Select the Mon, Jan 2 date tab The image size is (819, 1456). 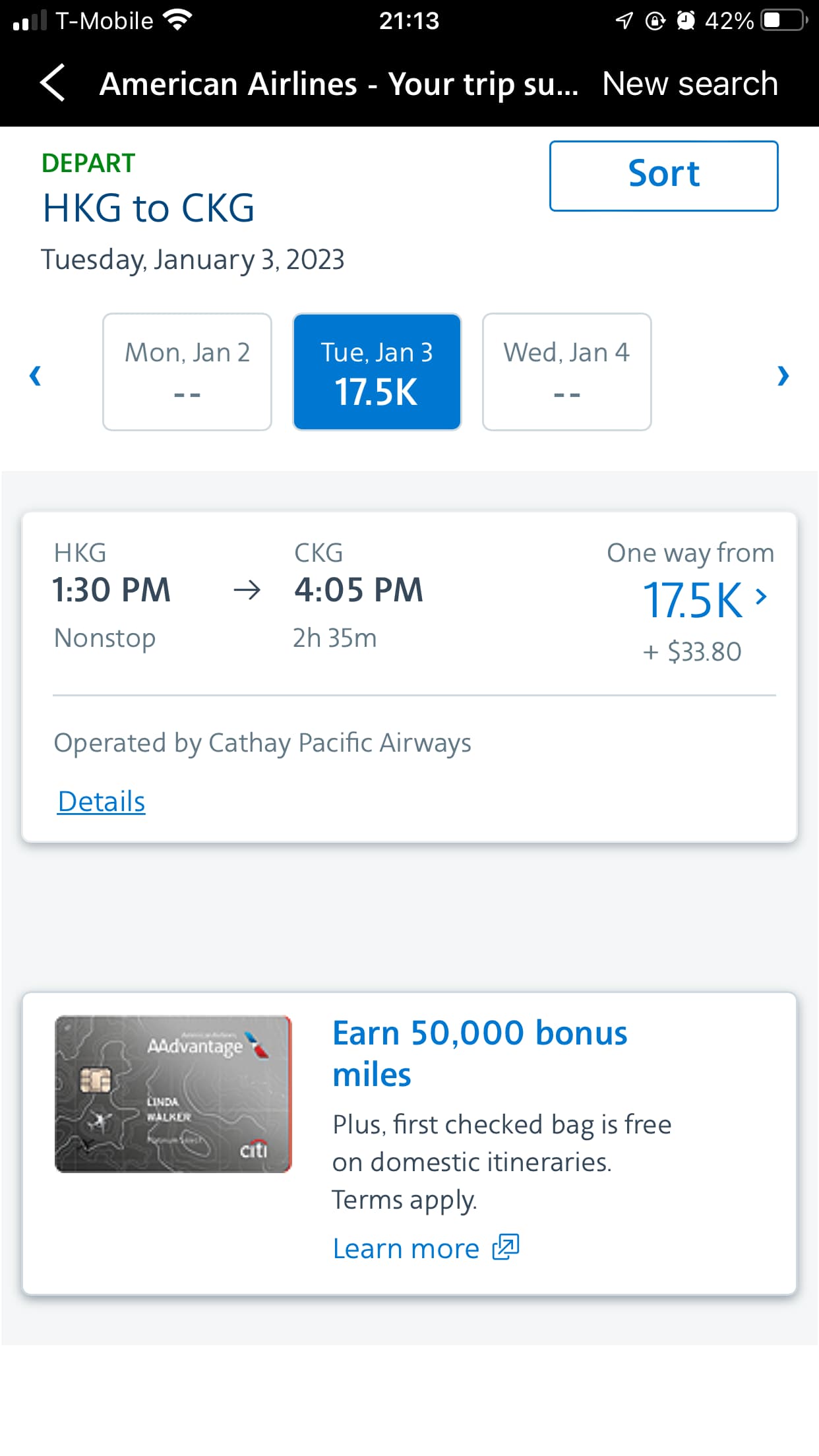(187, 372)
